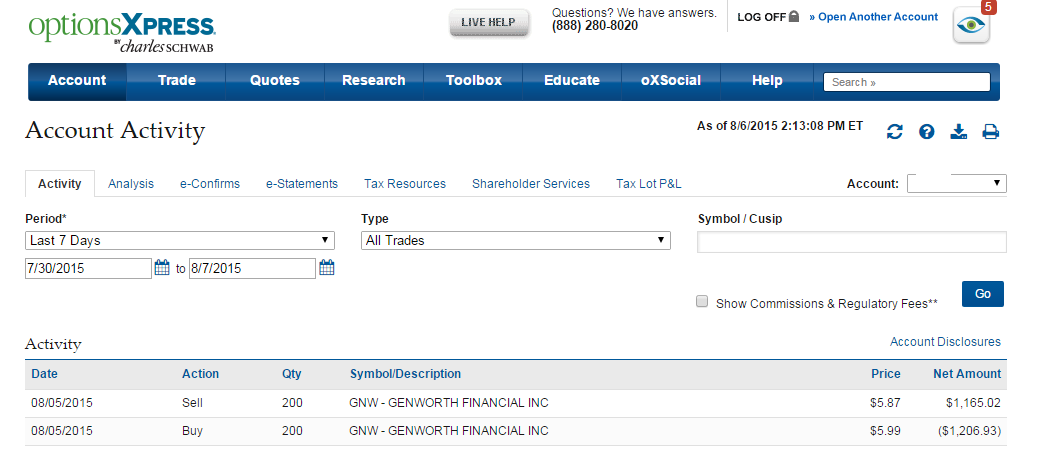Image resolution: width=1042 pixels, height=449 pixels.
Task: Open the Account selector dropdown
Action: coord(956,183)
